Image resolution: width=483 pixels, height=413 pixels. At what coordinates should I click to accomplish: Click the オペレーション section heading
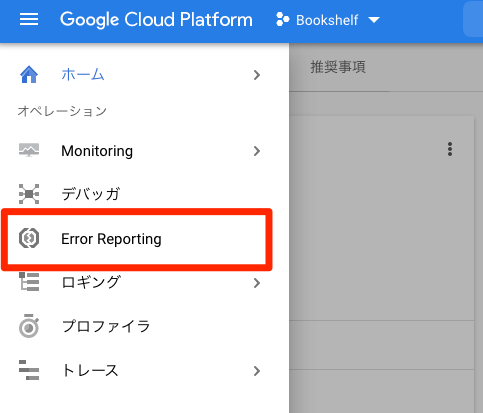coord(62,111)
